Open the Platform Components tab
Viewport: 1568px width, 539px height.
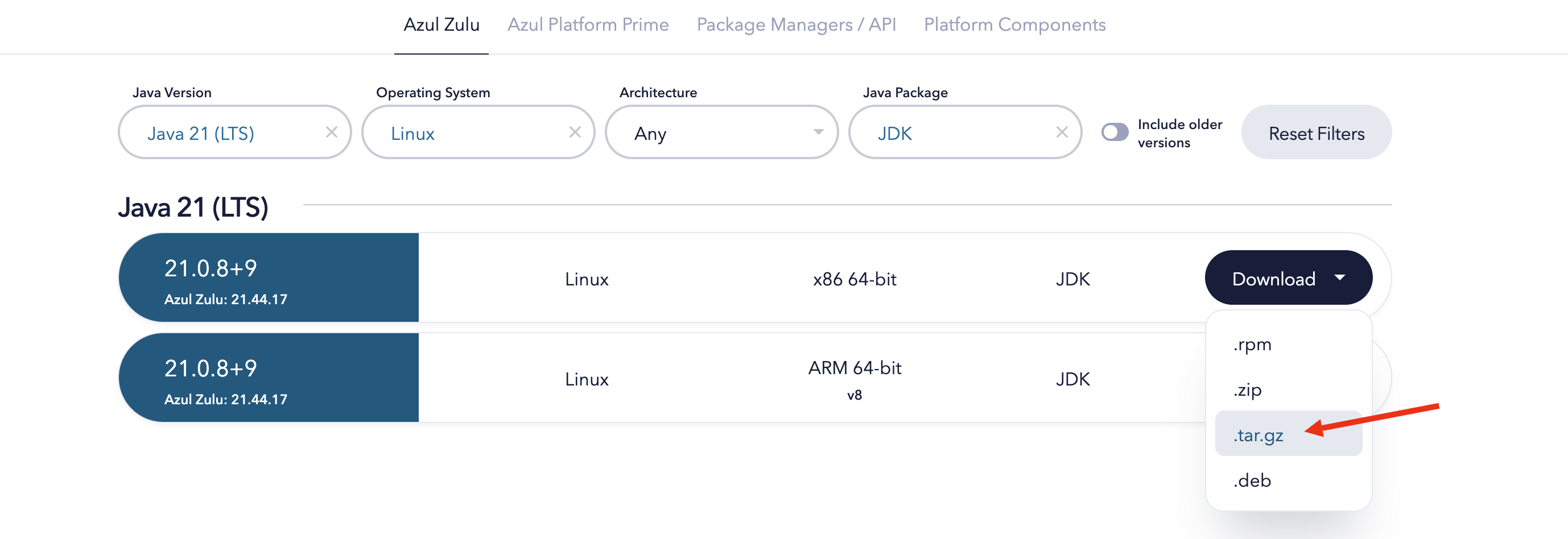pos(1014,25)
